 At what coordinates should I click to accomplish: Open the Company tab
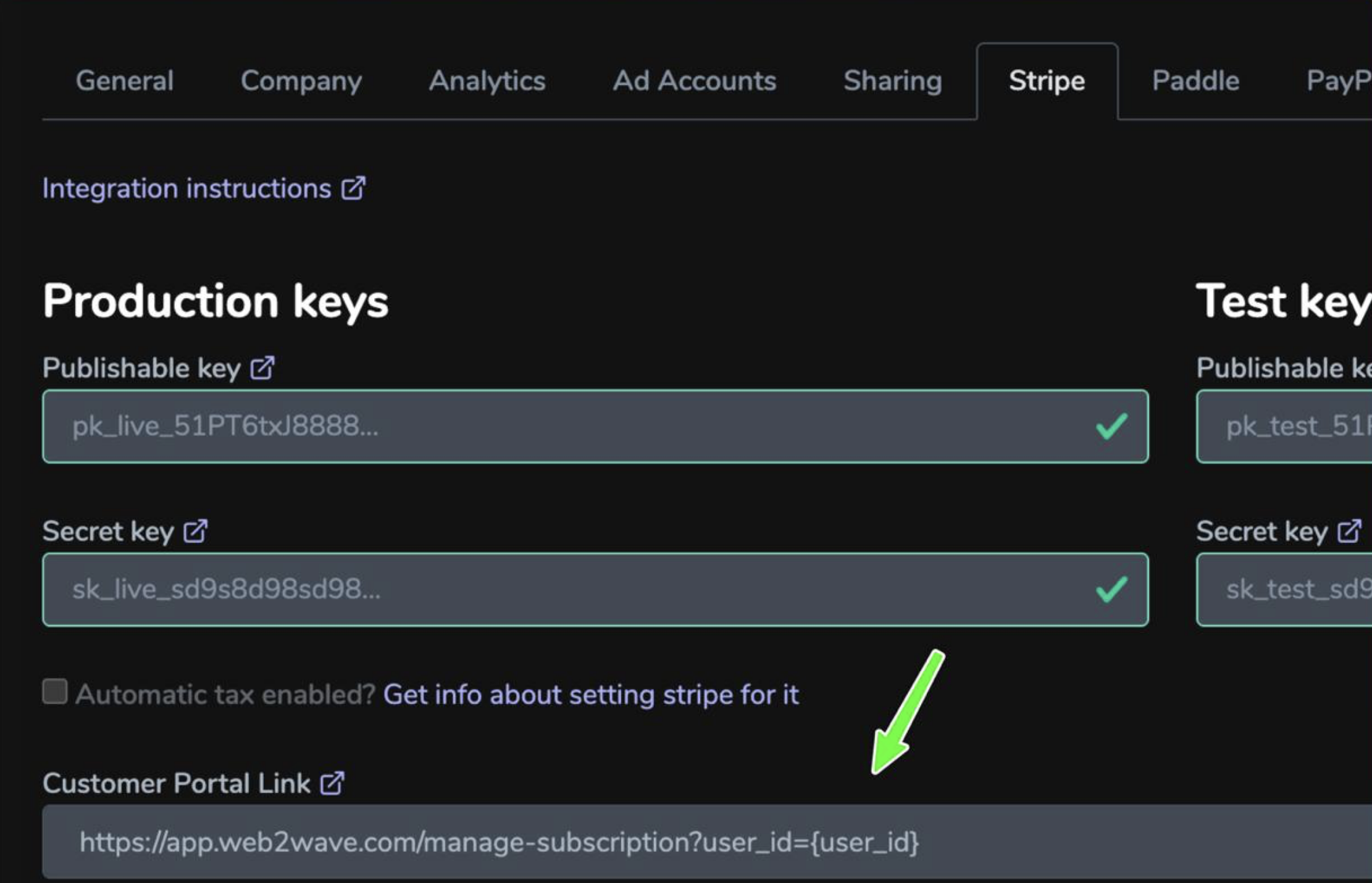tap(301, 81)
